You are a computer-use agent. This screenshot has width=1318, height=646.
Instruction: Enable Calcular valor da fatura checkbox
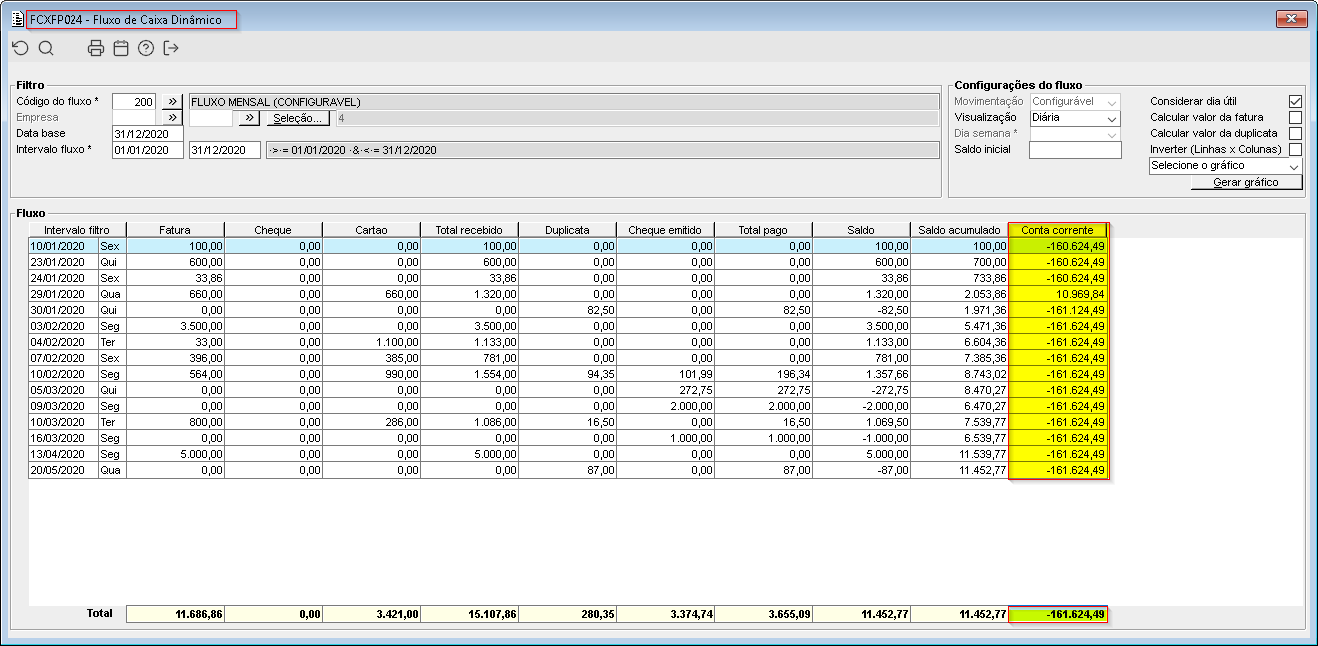click(x=1296, y=118)
